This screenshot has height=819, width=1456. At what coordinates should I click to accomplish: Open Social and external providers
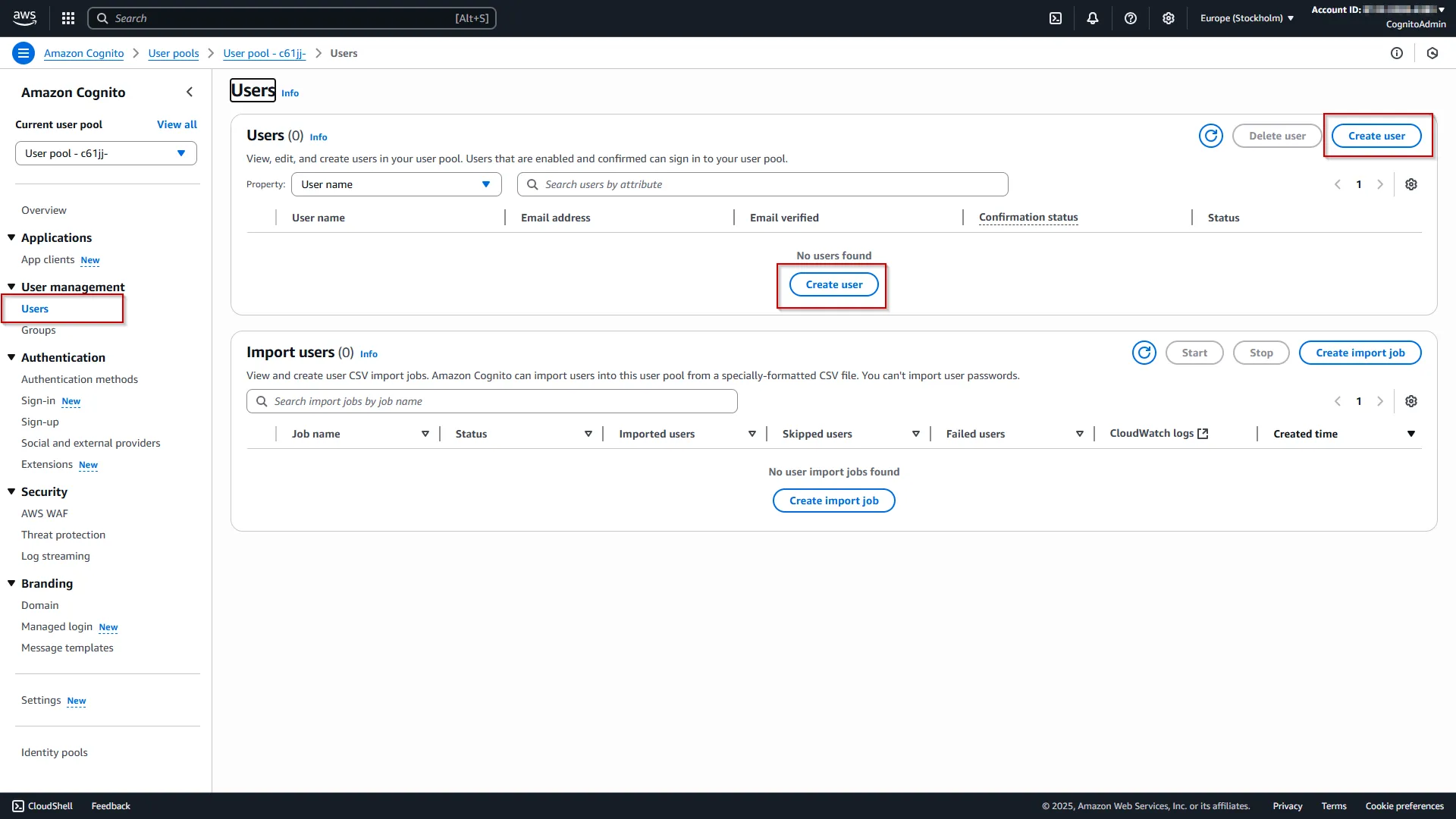pos(91,443)
